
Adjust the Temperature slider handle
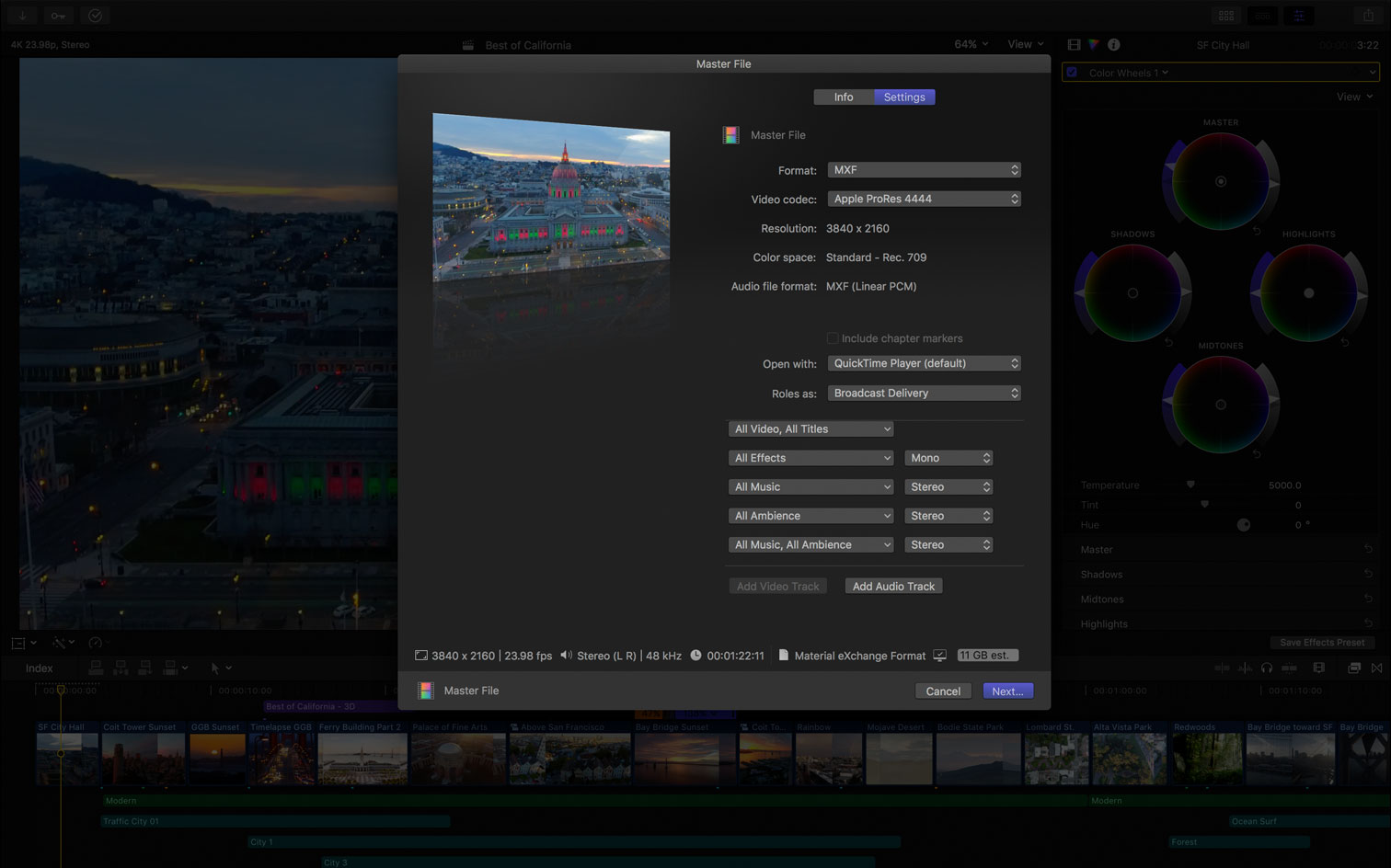click(1190, 485)
